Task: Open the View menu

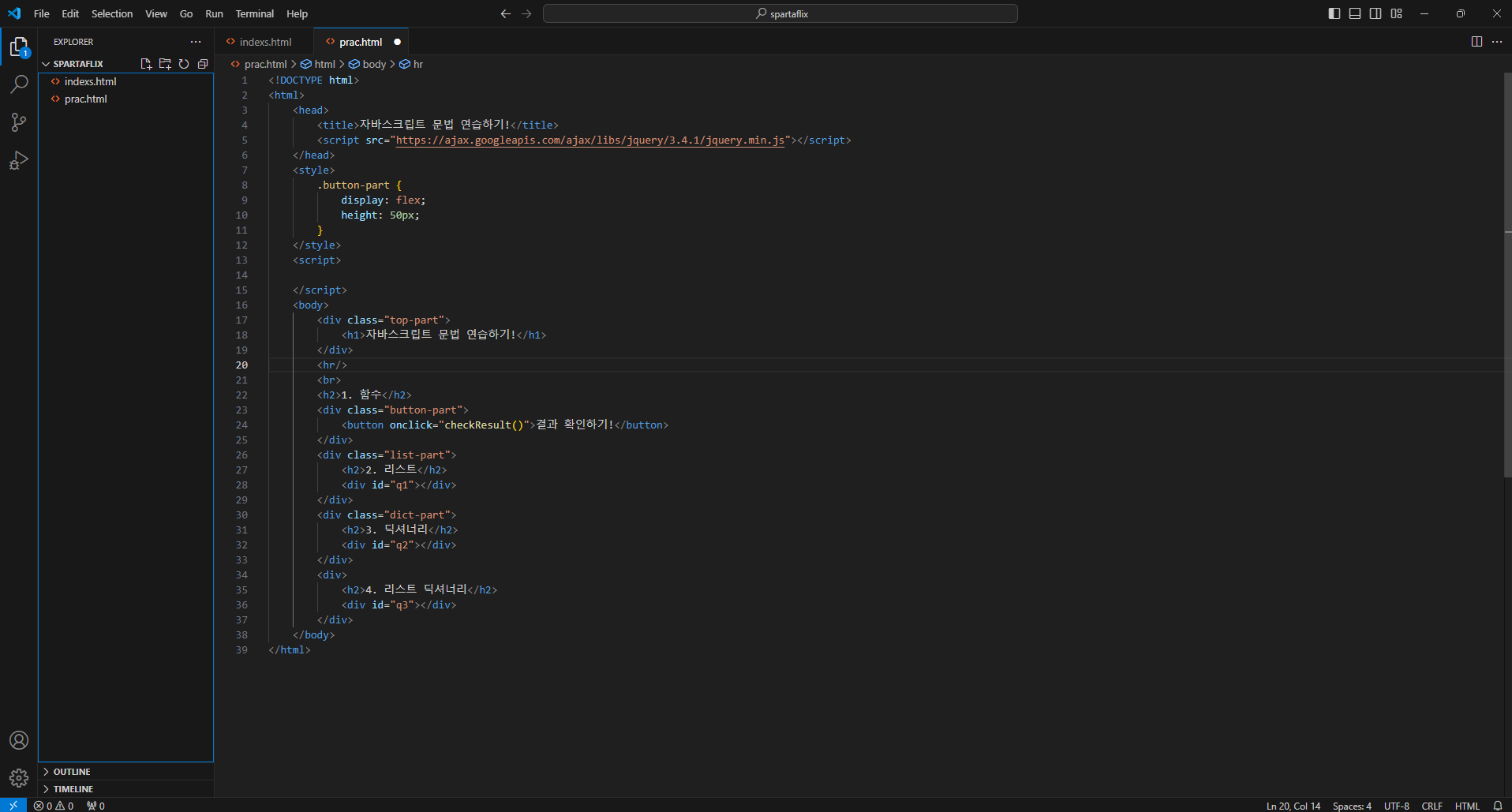Action: [x=156, y=13]
